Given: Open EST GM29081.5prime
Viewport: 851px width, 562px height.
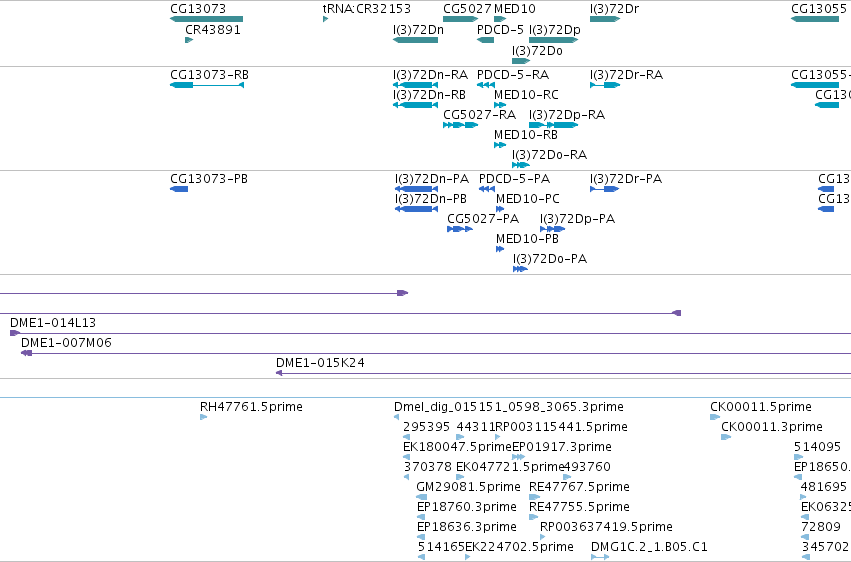Looking at the screenshot, I should (x=421, y=497).
